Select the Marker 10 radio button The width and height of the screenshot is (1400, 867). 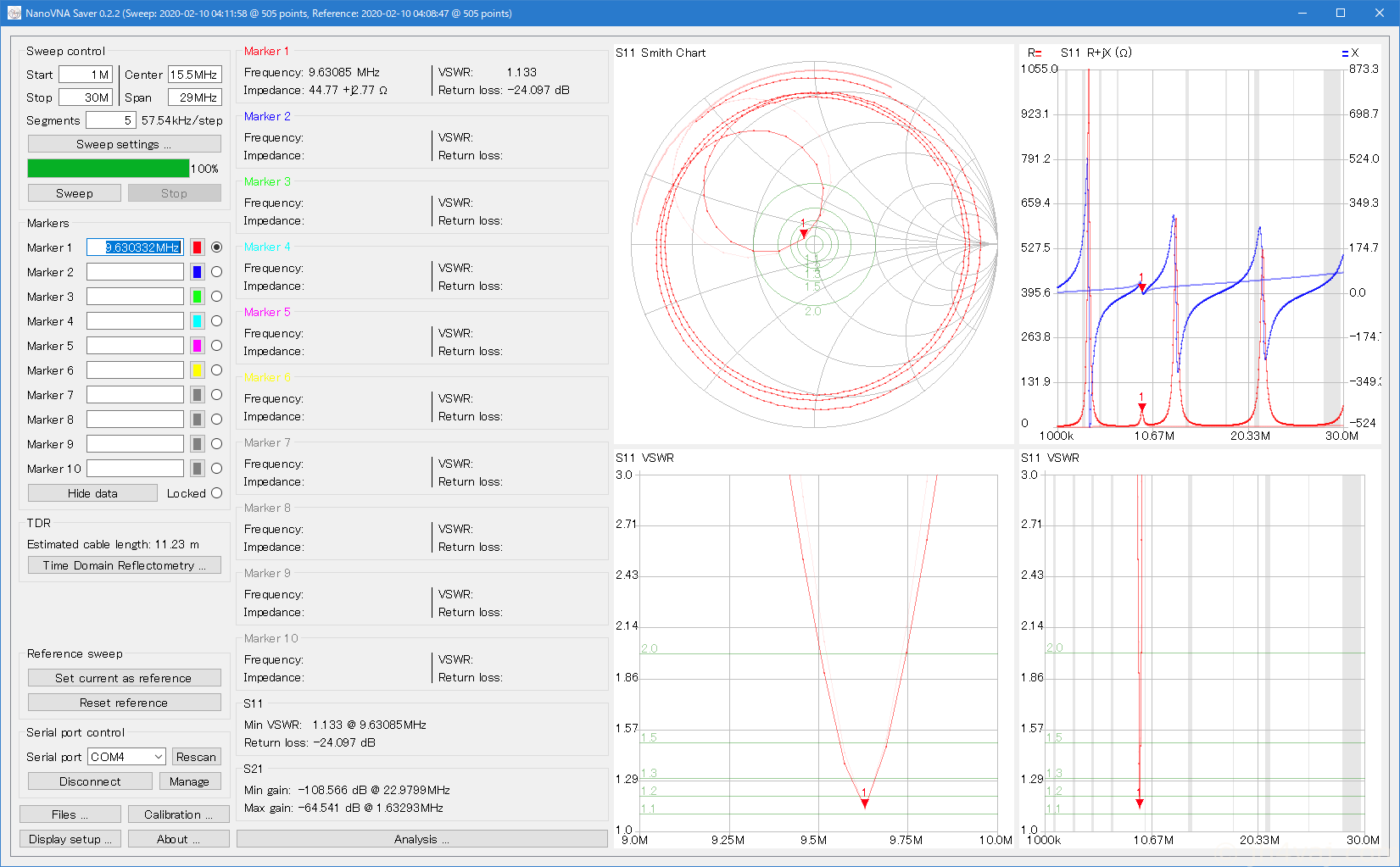(216, 469)
